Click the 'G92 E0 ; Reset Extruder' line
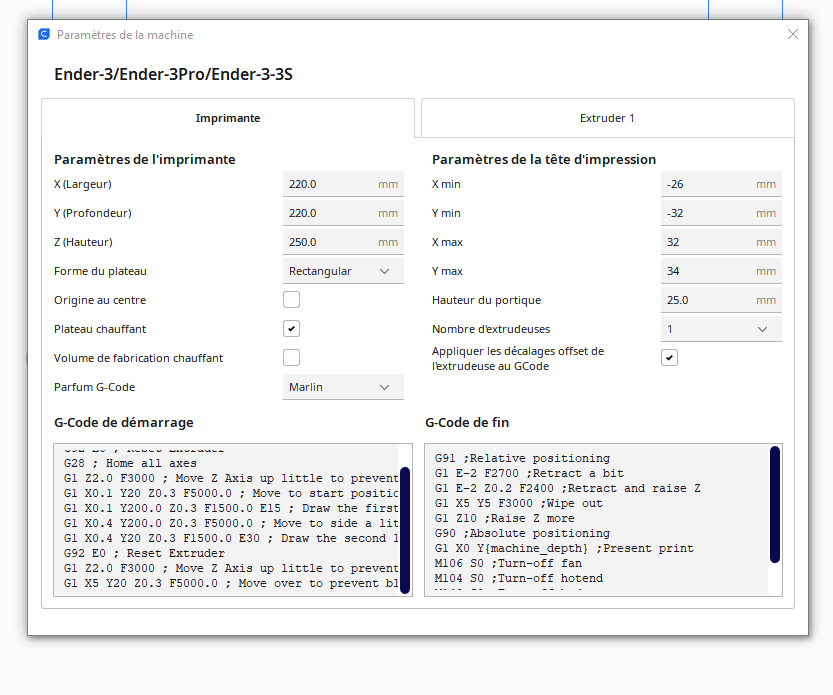This screenshot has height=695, width=833. click(144, 553)
